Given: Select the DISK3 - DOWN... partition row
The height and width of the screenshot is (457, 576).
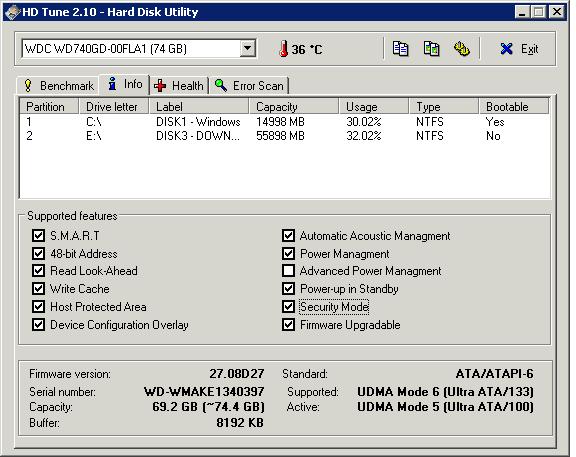Looking at the screenshot, I should click(x=285, y=136).
